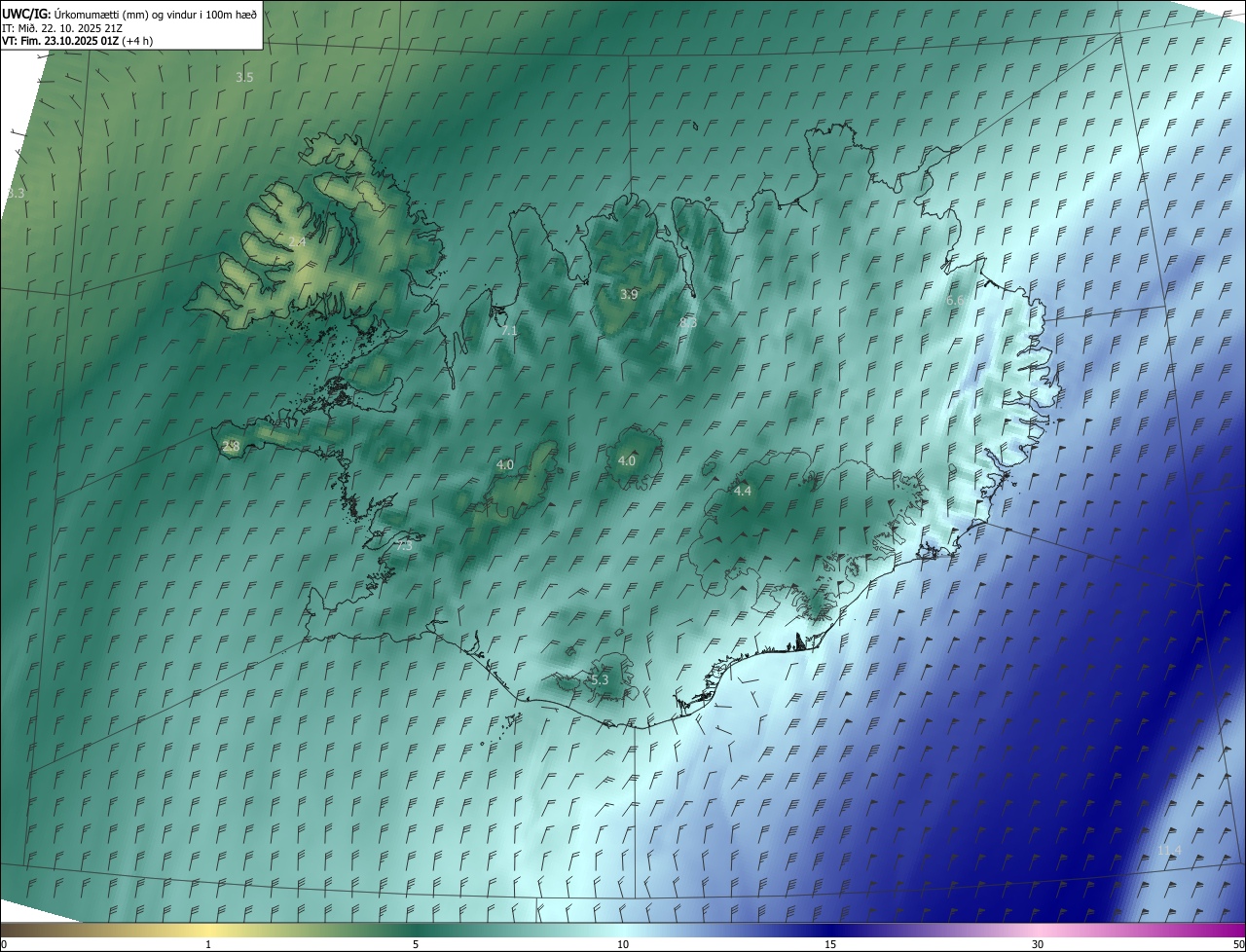Click the legend tick label 30

click(x=1038, y=944)
